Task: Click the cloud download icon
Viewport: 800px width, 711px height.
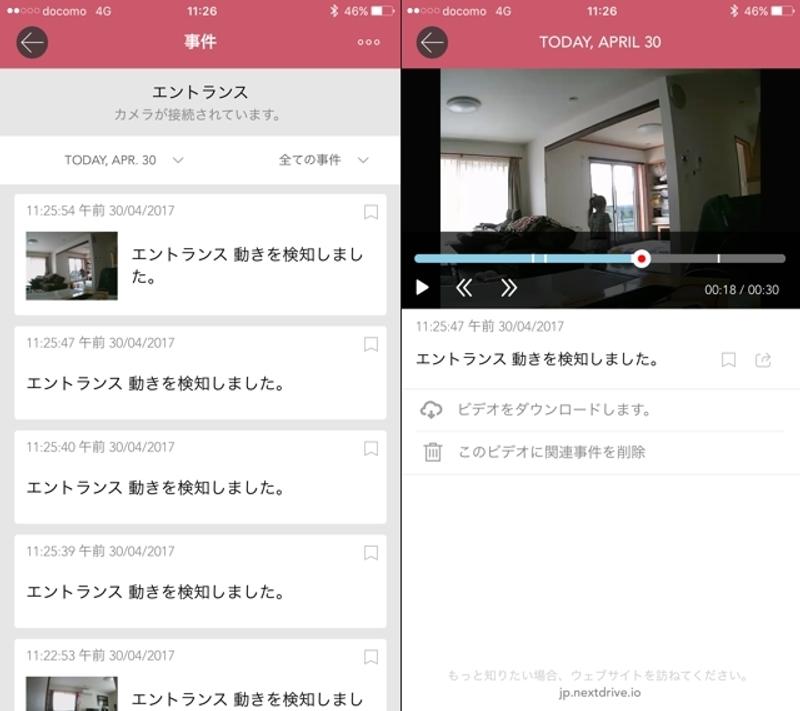Action: click(432, 409)
